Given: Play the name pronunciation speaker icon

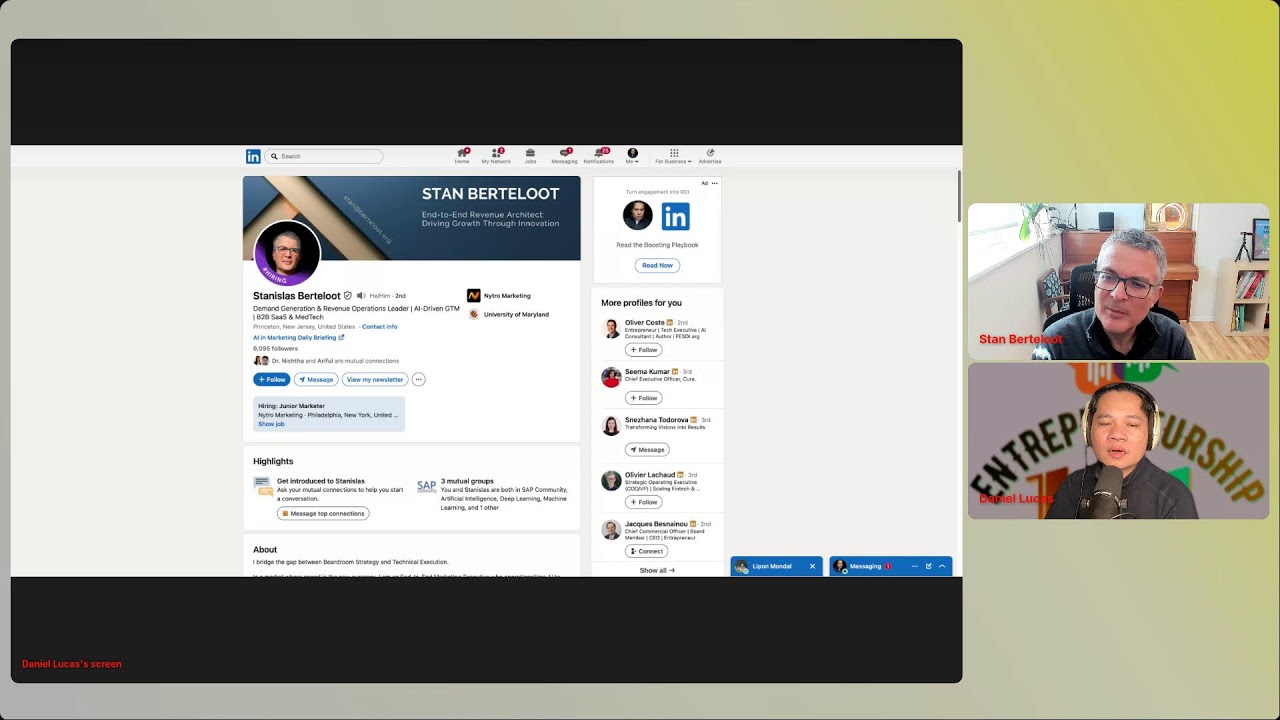Looking at the screenshot, I should coord(361,296).
